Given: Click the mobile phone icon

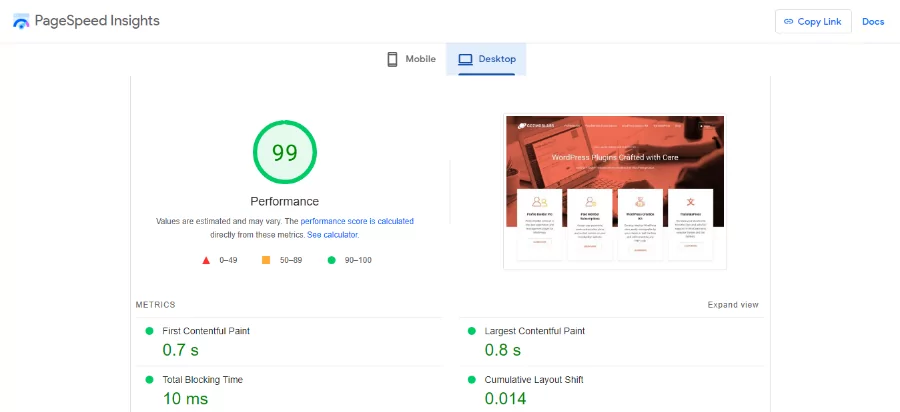Looking at the screenshot, I should [x=393, y=59].
